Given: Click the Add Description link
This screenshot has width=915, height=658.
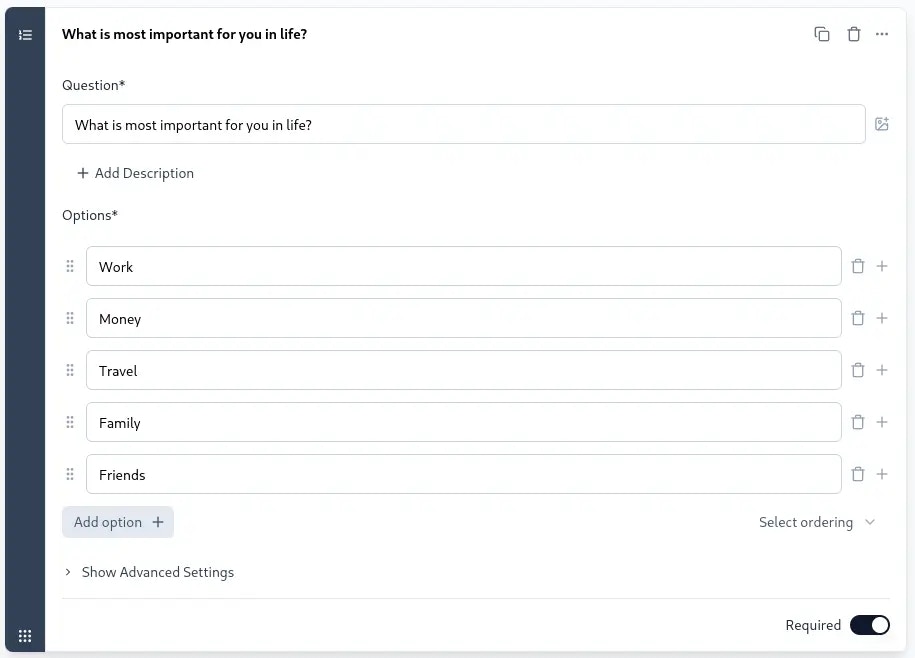Looking at the screenshot, I should coord(135,172).
